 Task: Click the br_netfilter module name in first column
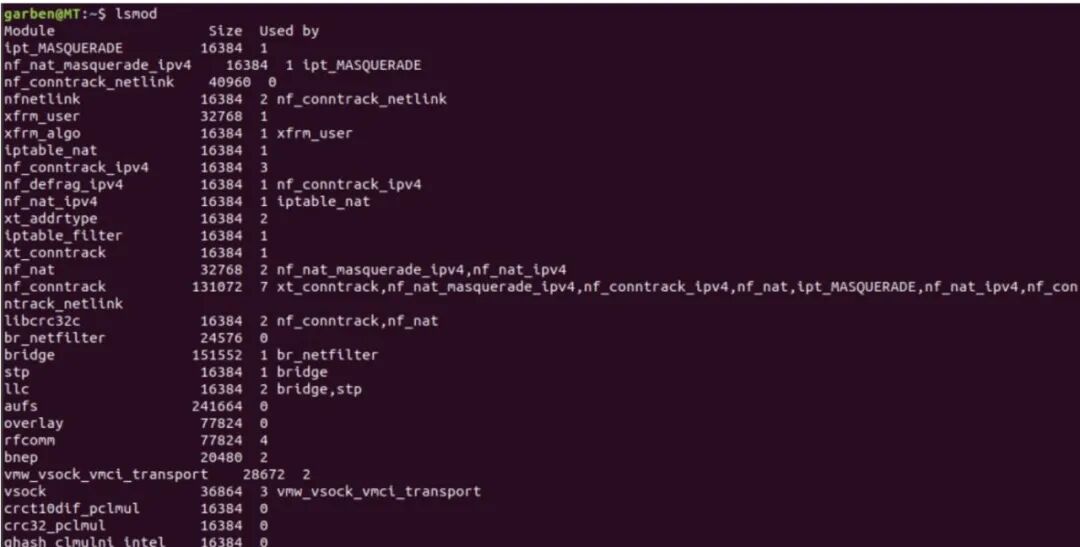(54, 338)
